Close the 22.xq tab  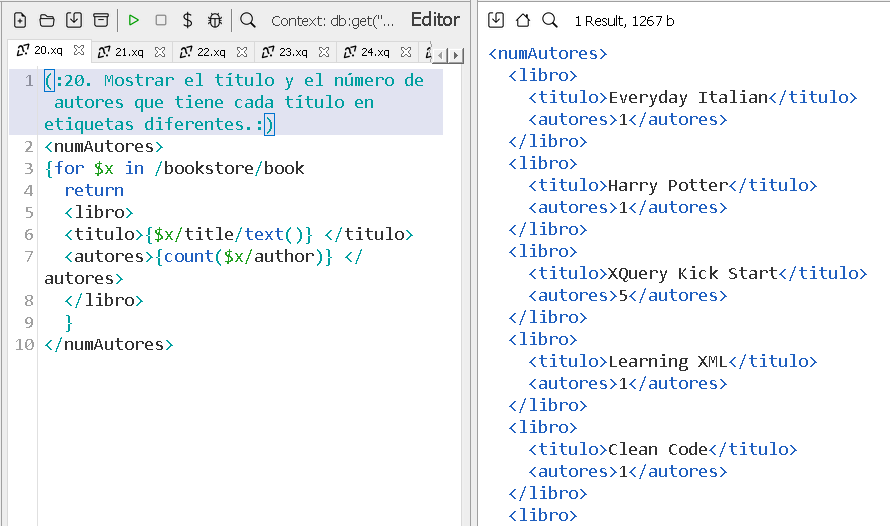(x=243, y=52)
